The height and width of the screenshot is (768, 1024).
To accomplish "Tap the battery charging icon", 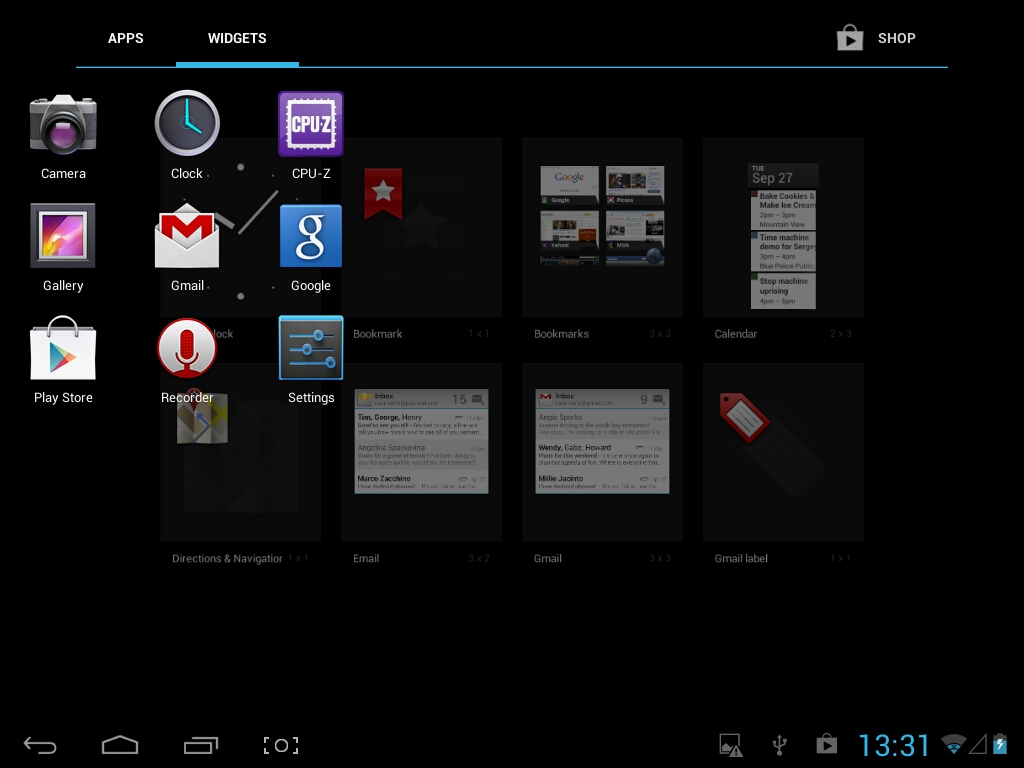I will coord(1000,744).
